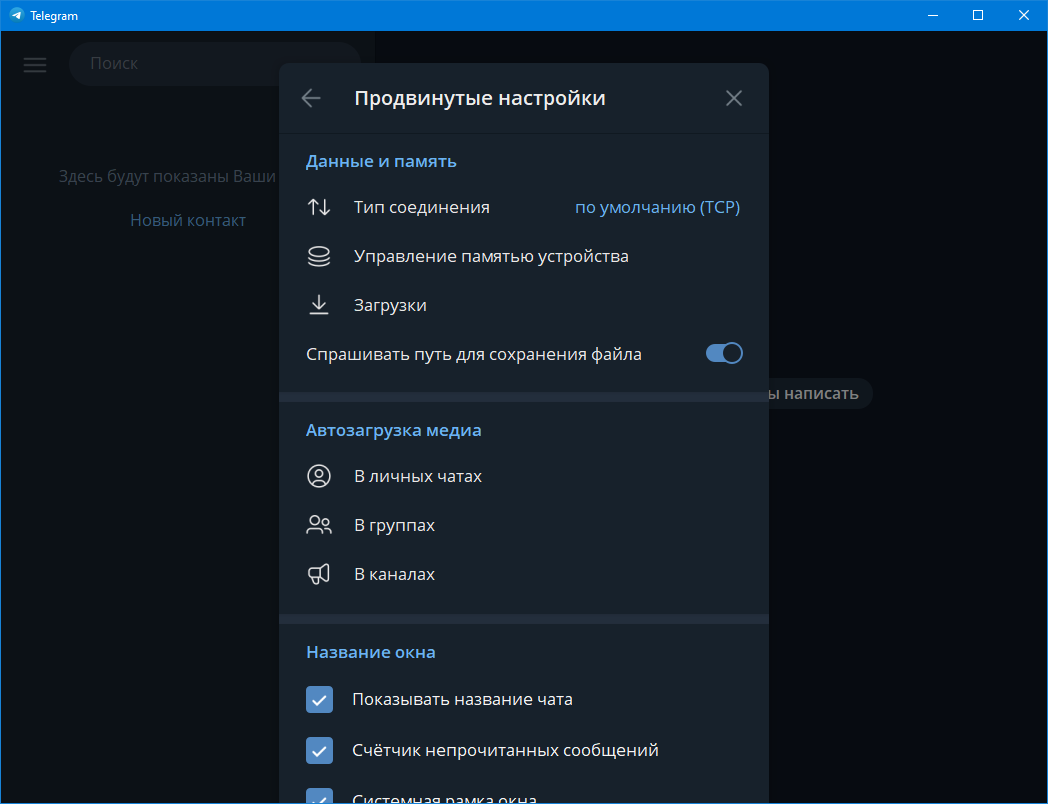Click the Продвинутые настройки title text
Viewport: 1048px width, 804px height.
pos(480,98)
